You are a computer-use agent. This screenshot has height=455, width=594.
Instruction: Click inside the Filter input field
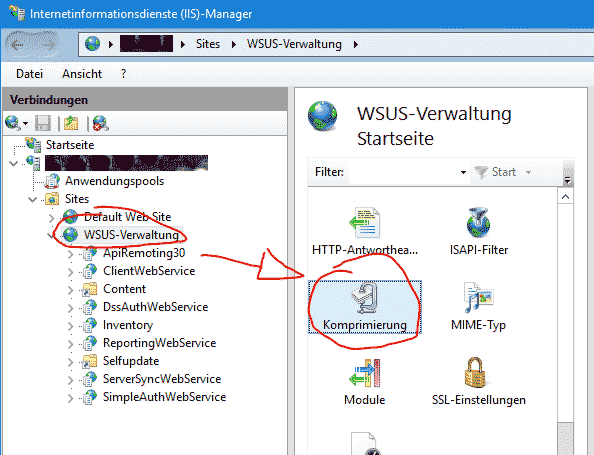click(x=404, y=172)
